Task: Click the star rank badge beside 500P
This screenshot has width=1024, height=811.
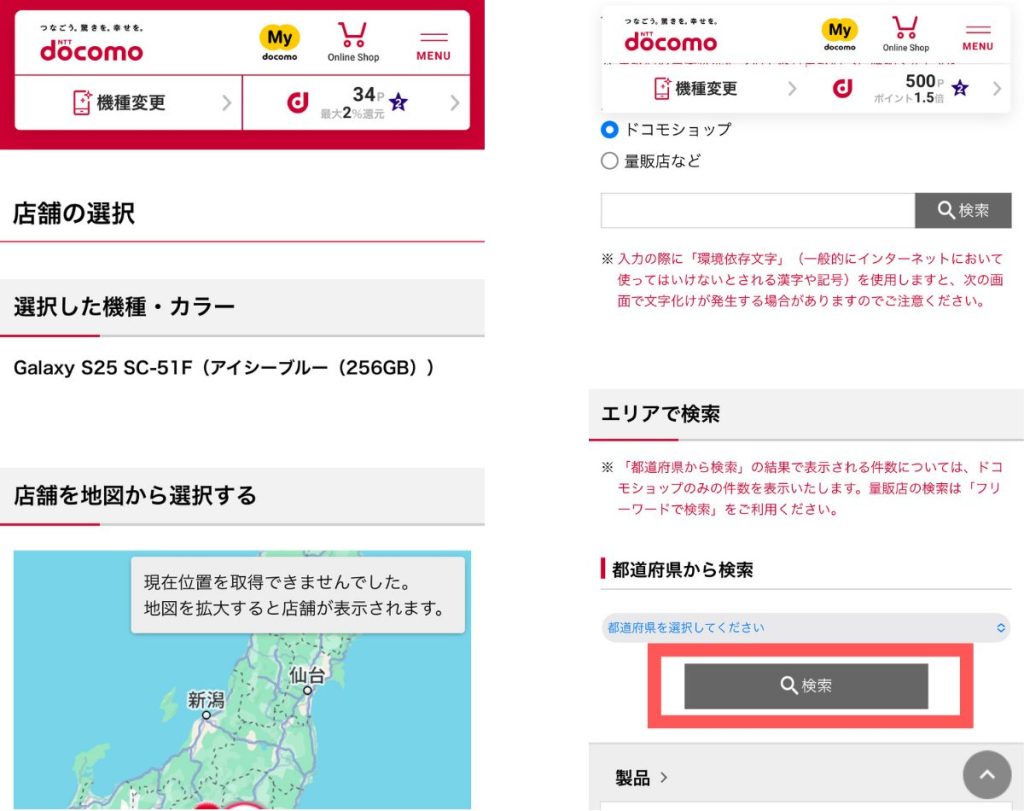Action: pos(960,88)
